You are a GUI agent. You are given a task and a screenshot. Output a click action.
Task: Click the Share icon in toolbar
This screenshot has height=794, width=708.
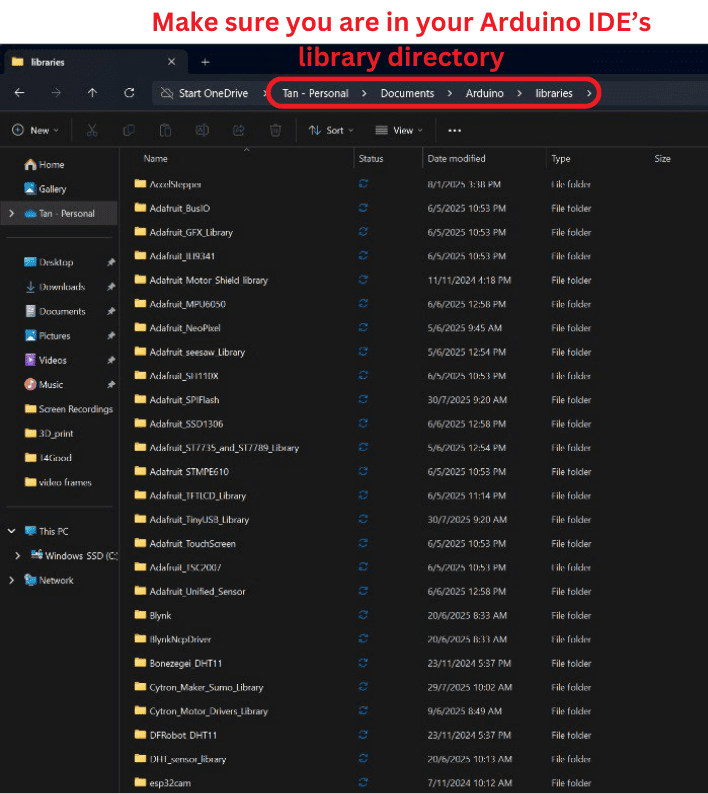[x=238, y=130]
